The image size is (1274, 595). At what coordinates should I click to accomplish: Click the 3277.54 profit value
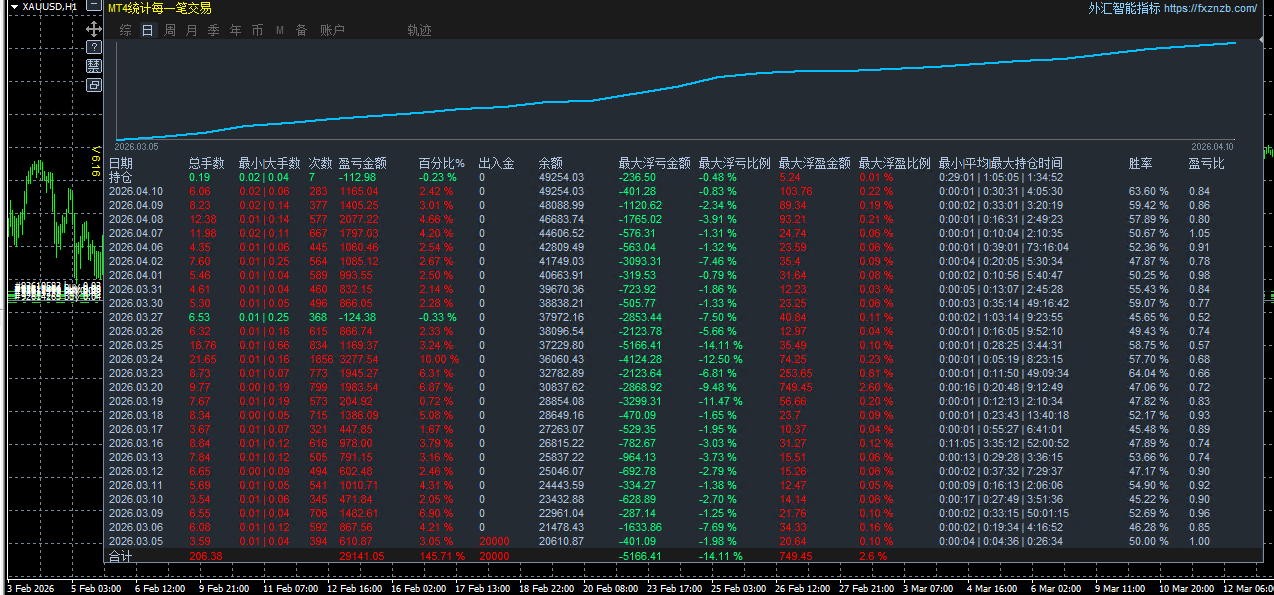(x=358, y=359)
